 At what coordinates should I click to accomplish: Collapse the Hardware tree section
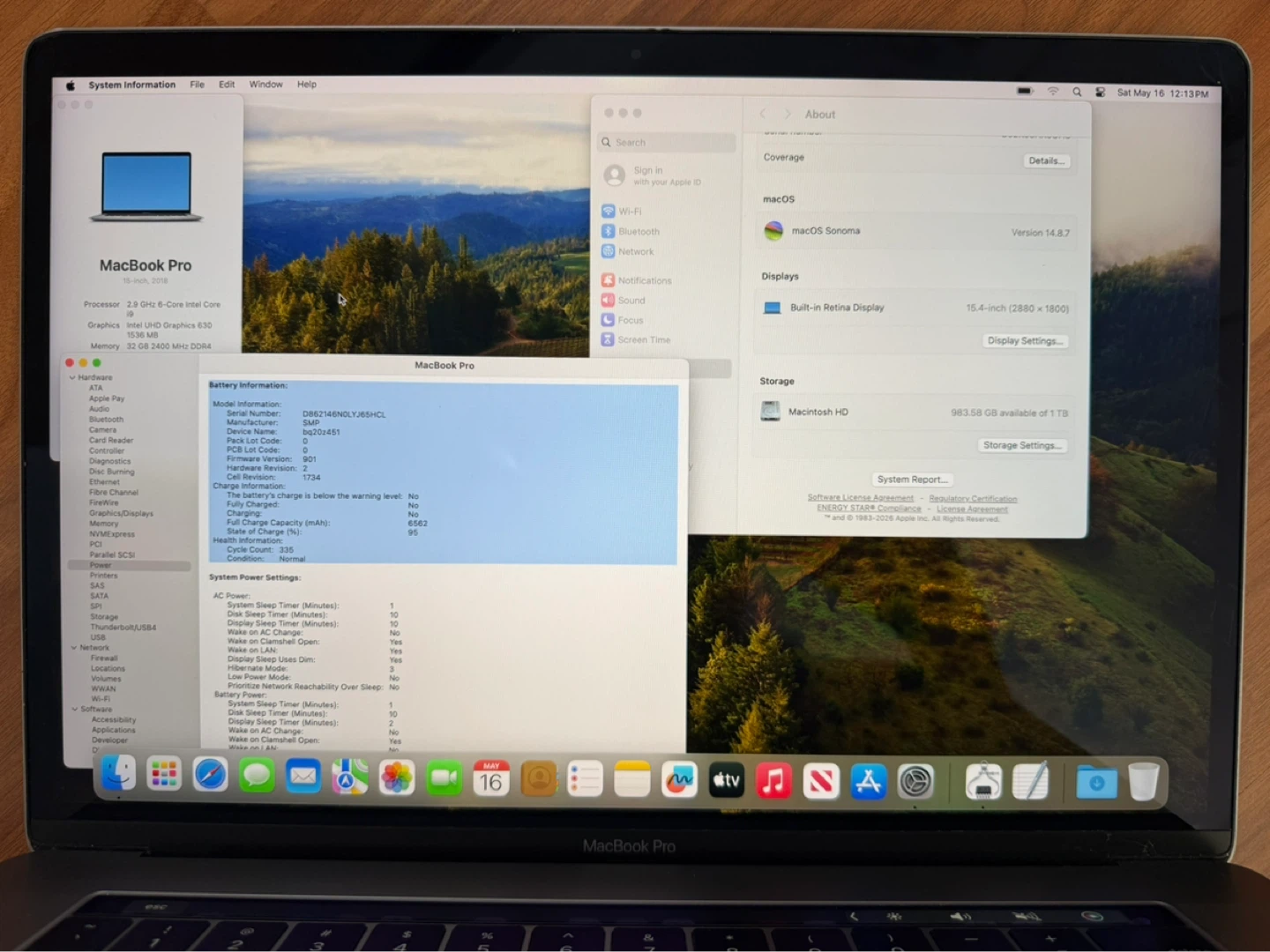72,377
